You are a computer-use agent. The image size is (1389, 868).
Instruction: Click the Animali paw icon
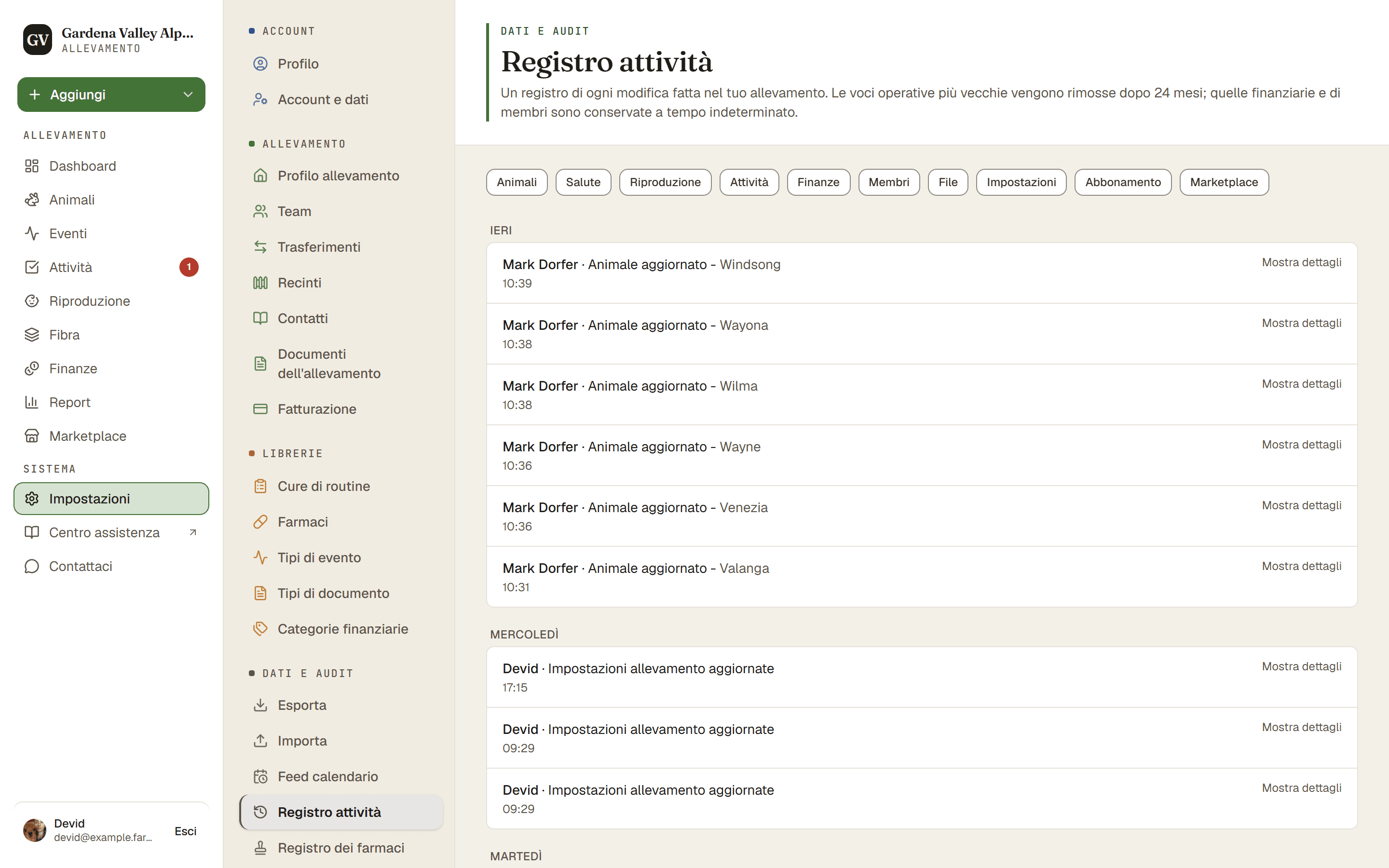[31, 200]
